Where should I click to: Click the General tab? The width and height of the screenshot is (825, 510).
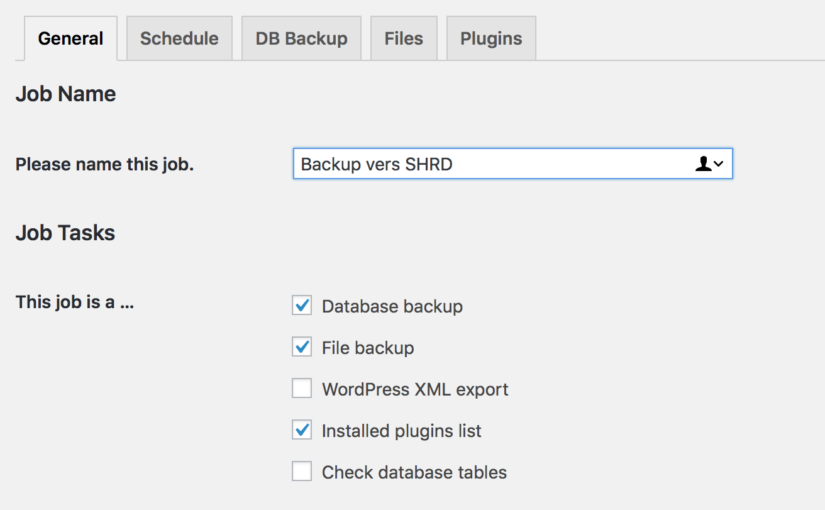click(x=70, y=39)
